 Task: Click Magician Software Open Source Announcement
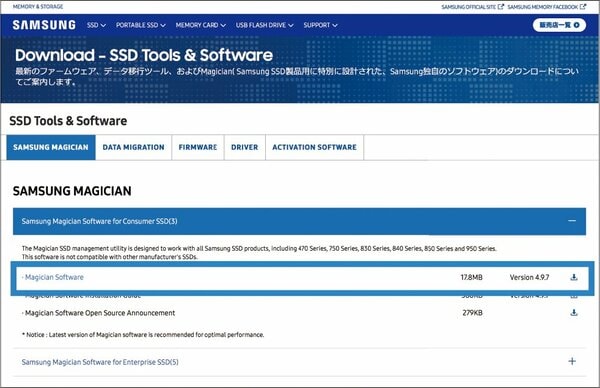[100, 313]
